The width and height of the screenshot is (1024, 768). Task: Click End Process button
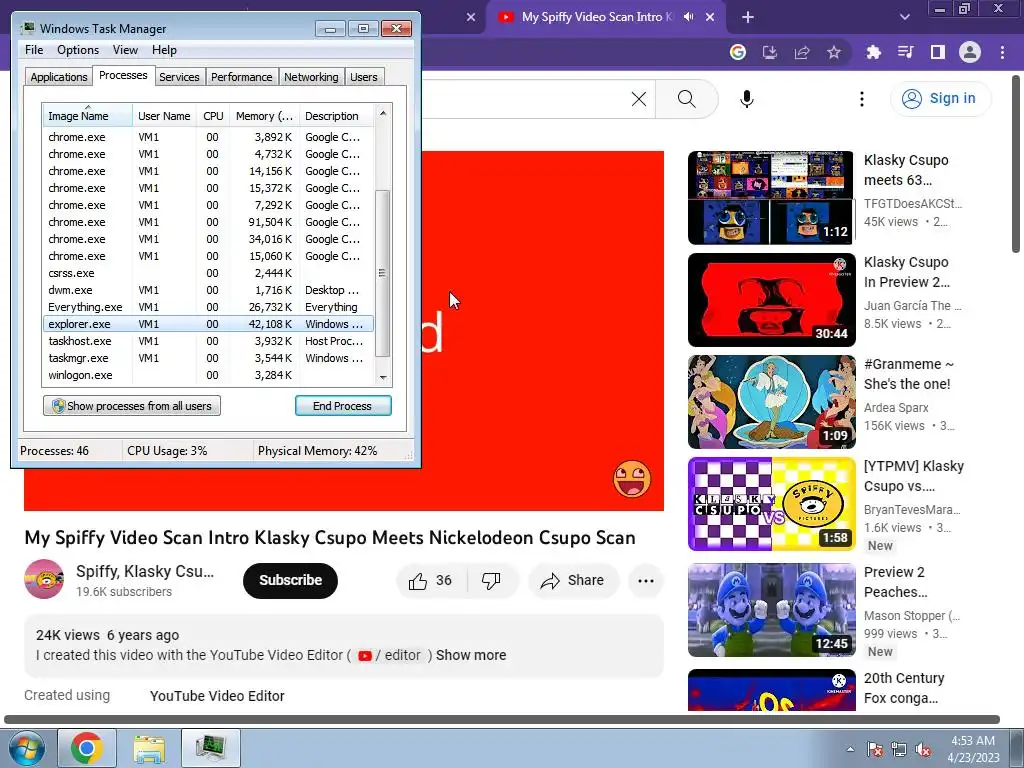(x=343, y=406)
